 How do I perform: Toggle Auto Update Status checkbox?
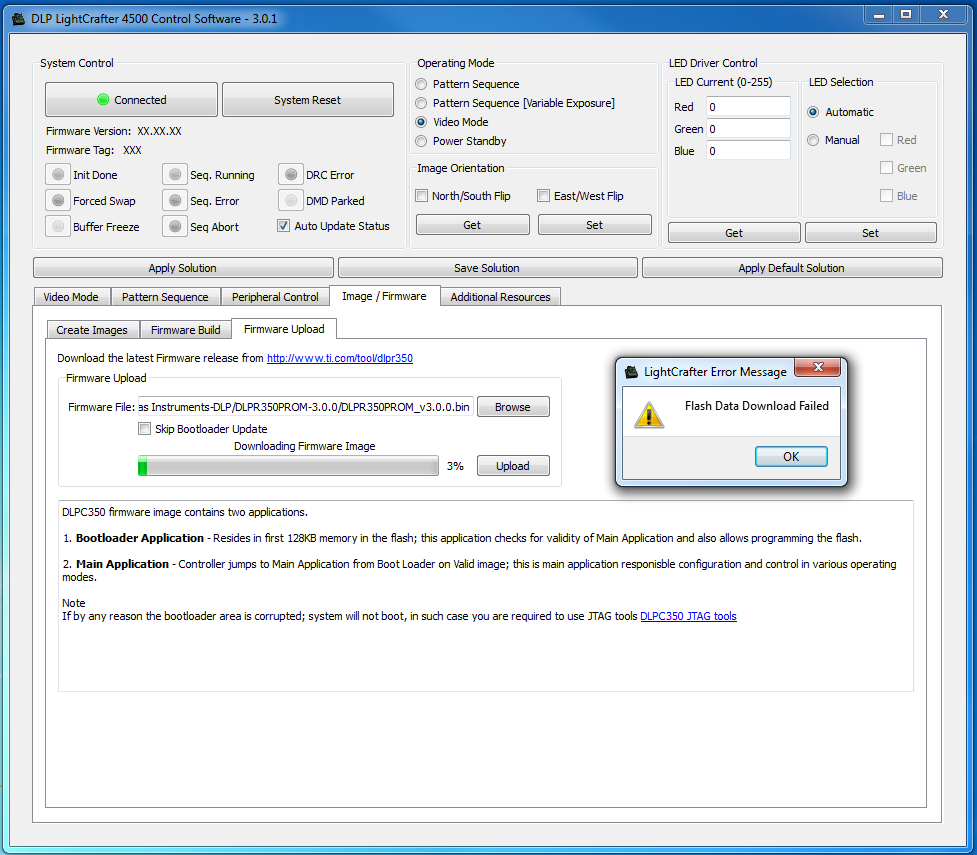284,226
